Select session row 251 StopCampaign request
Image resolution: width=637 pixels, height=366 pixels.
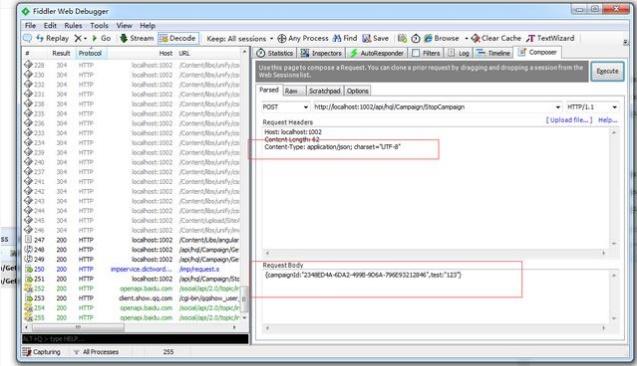[x=132, y=279]
